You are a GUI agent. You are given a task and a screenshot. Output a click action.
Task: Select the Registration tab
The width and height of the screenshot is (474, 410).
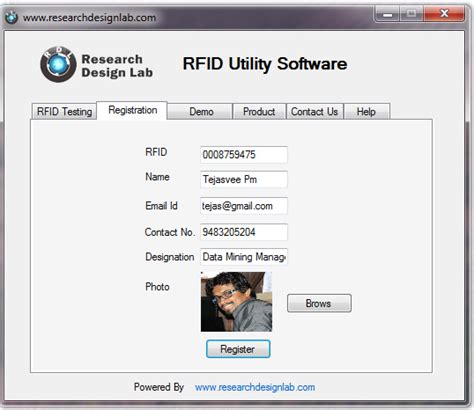click(x=132, y=110)
